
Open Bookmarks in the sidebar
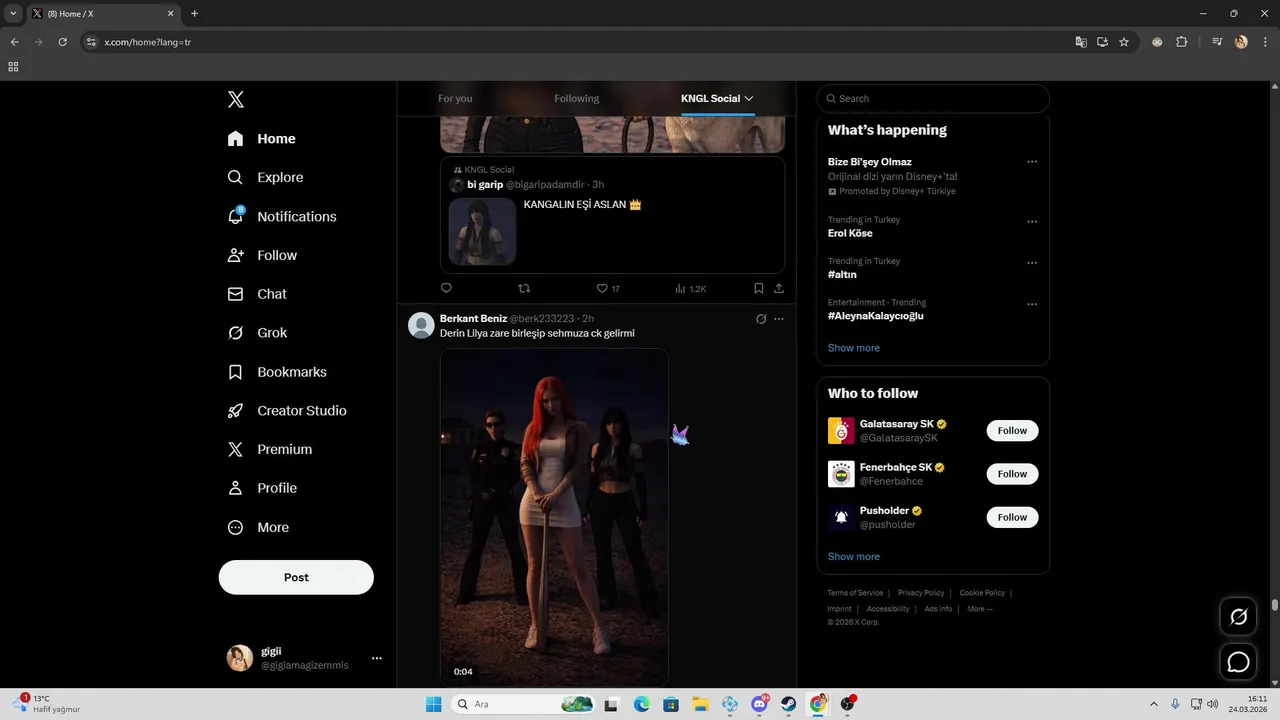(278, 372)
